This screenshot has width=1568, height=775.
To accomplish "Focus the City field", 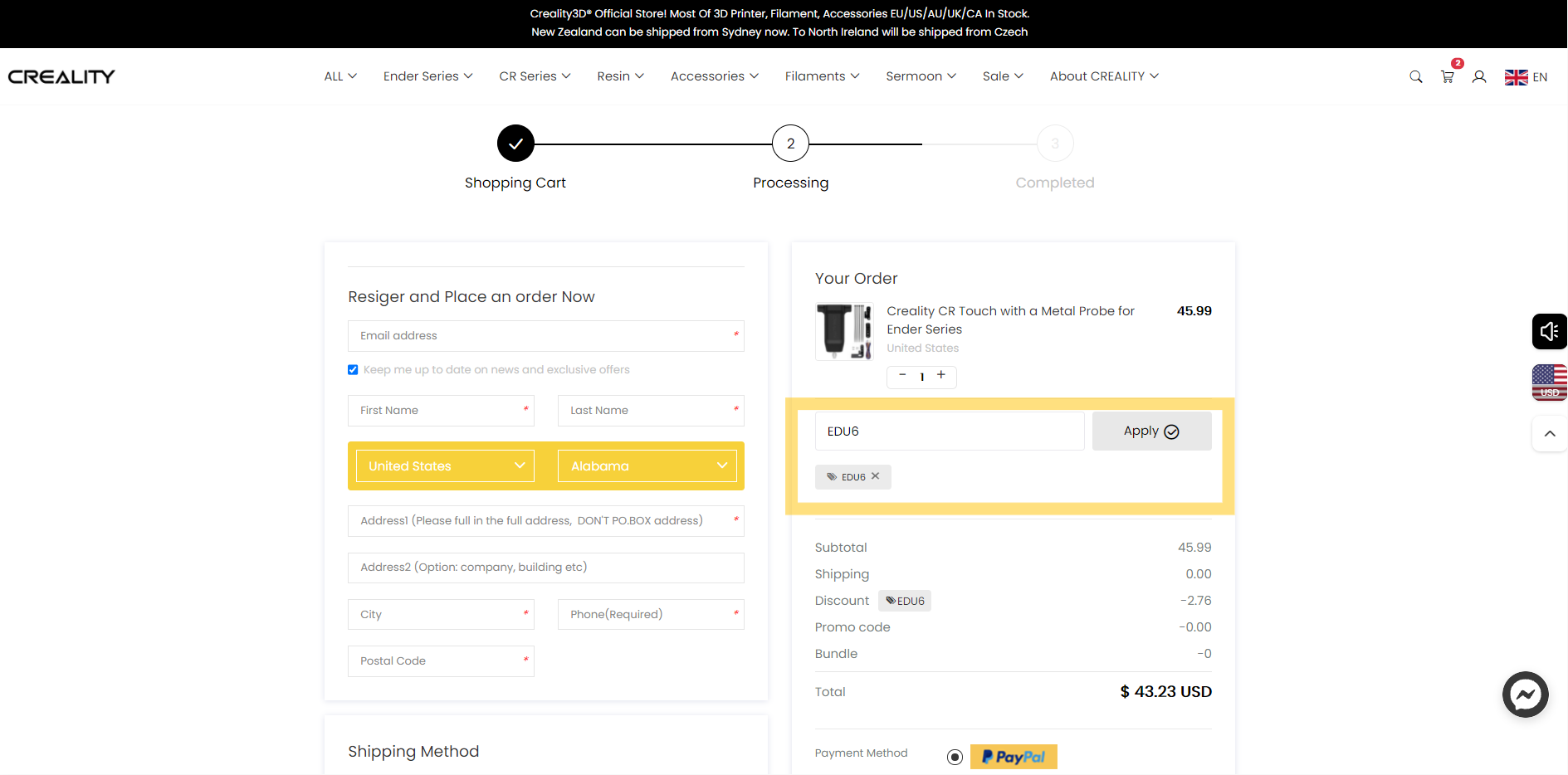I will click(441, 615).
